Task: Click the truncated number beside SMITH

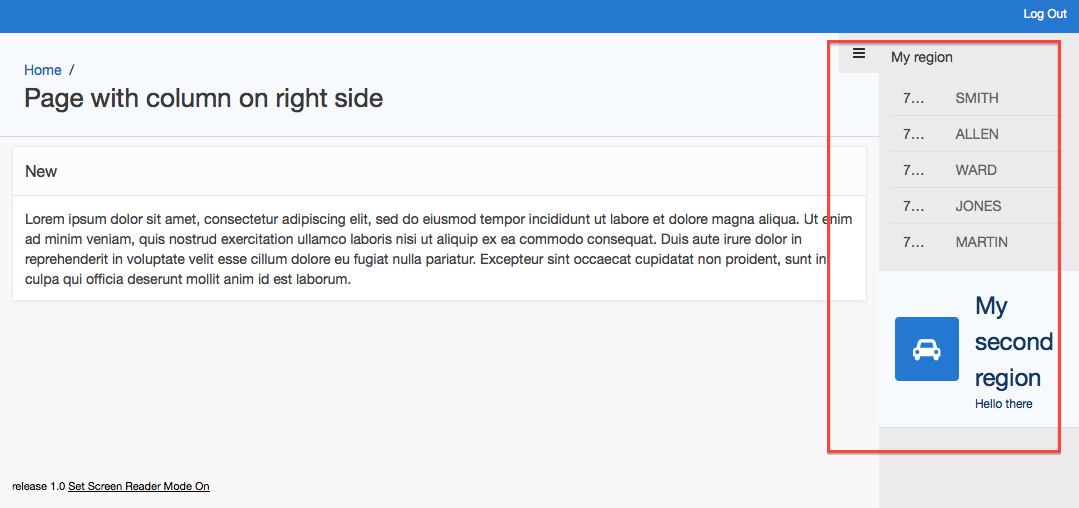Action: coord(914,98)
